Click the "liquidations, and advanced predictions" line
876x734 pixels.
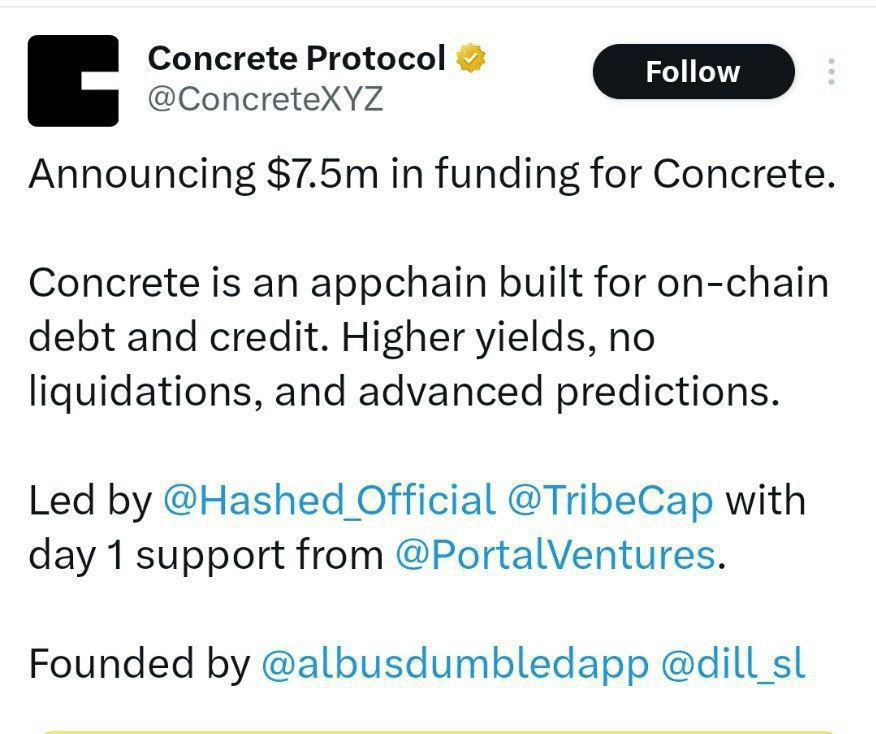point(403,392)
